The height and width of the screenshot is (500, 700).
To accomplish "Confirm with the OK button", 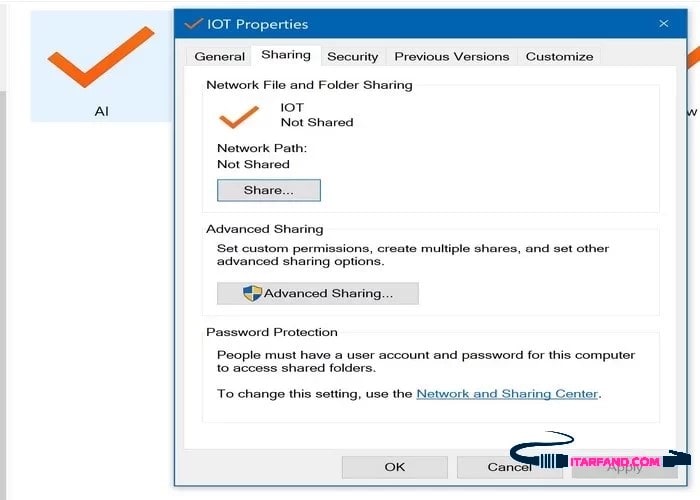I will 394,466.
